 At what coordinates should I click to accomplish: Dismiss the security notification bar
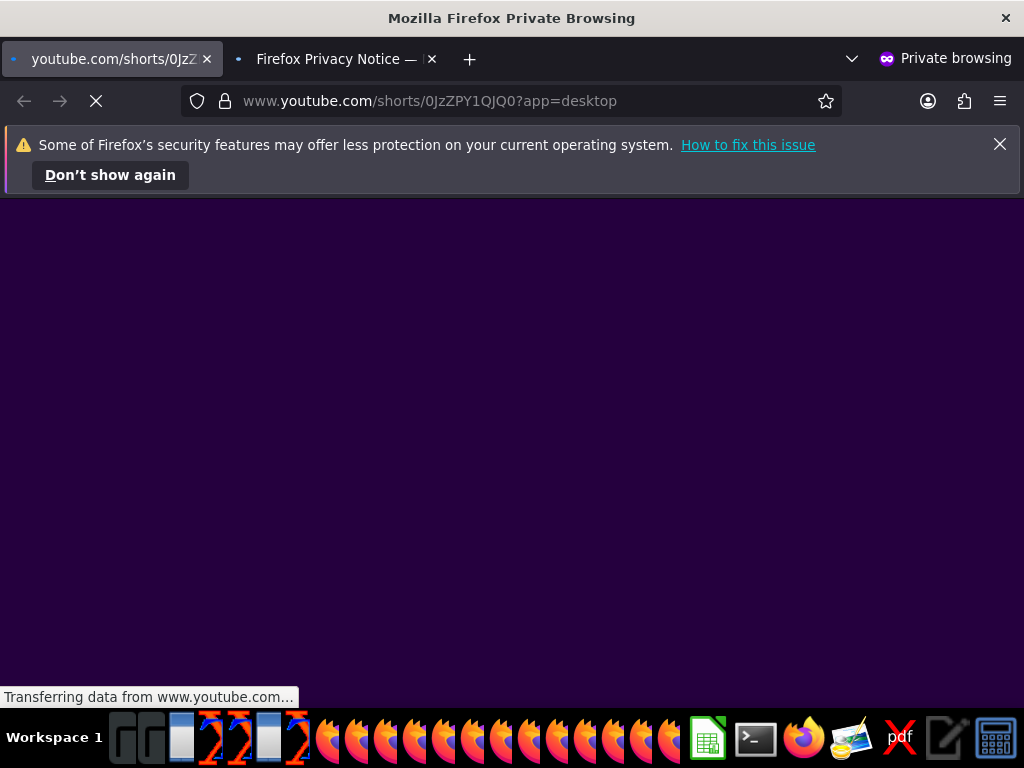click(x=999, y=144)
